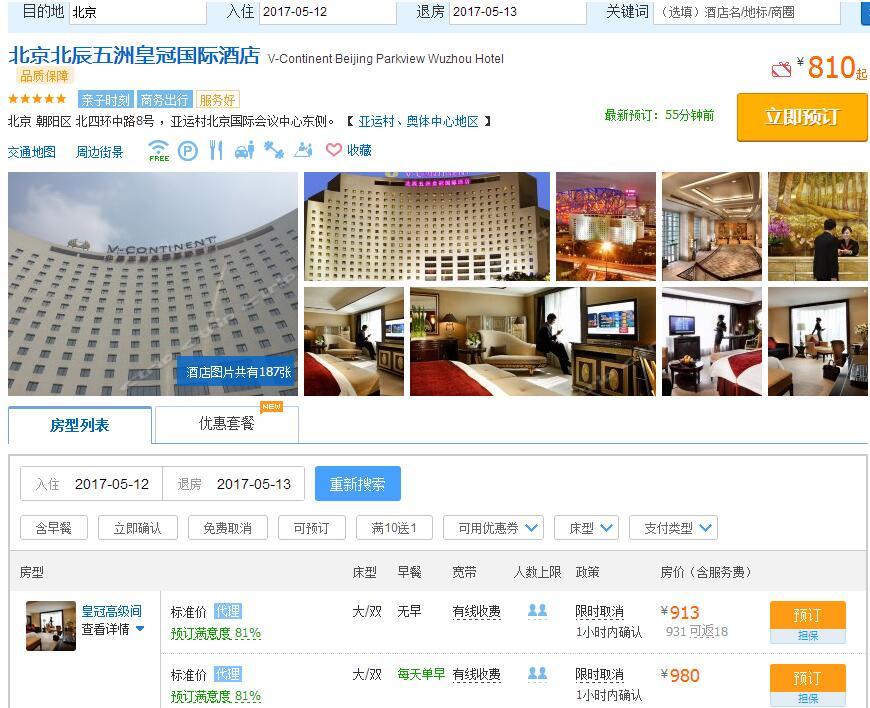Viewport: 870px width, 708px height.
Task: Open the 周边街景 street view link
Action: click(99, 152)
